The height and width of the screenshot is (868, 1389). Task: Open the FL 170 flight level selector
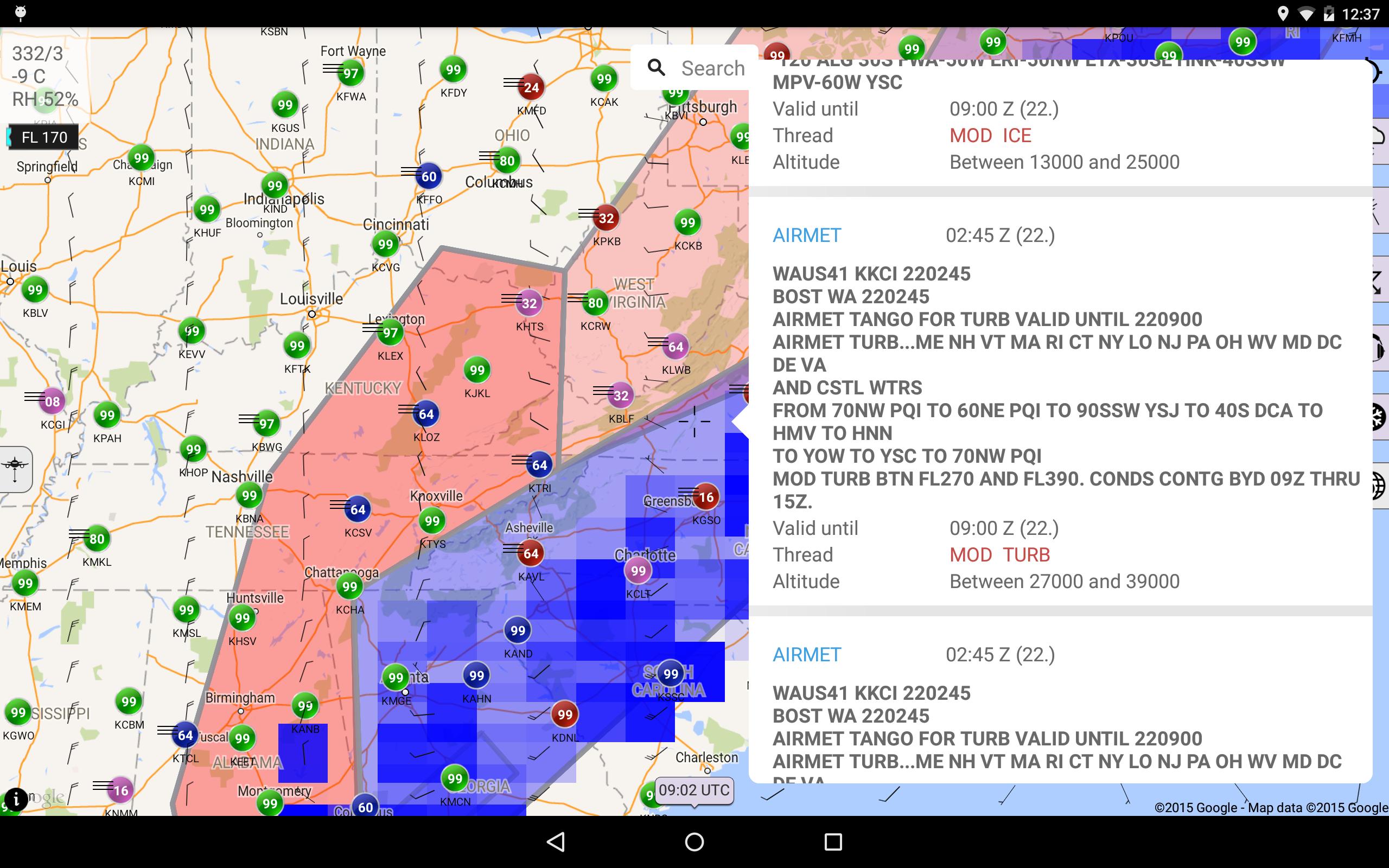tap(43, 138)
